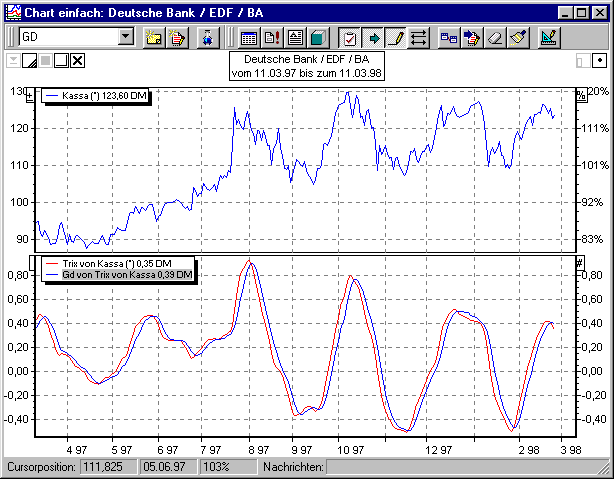
Task: Click the chart analysis icon at toolbar end
Action: coord(548,38)
